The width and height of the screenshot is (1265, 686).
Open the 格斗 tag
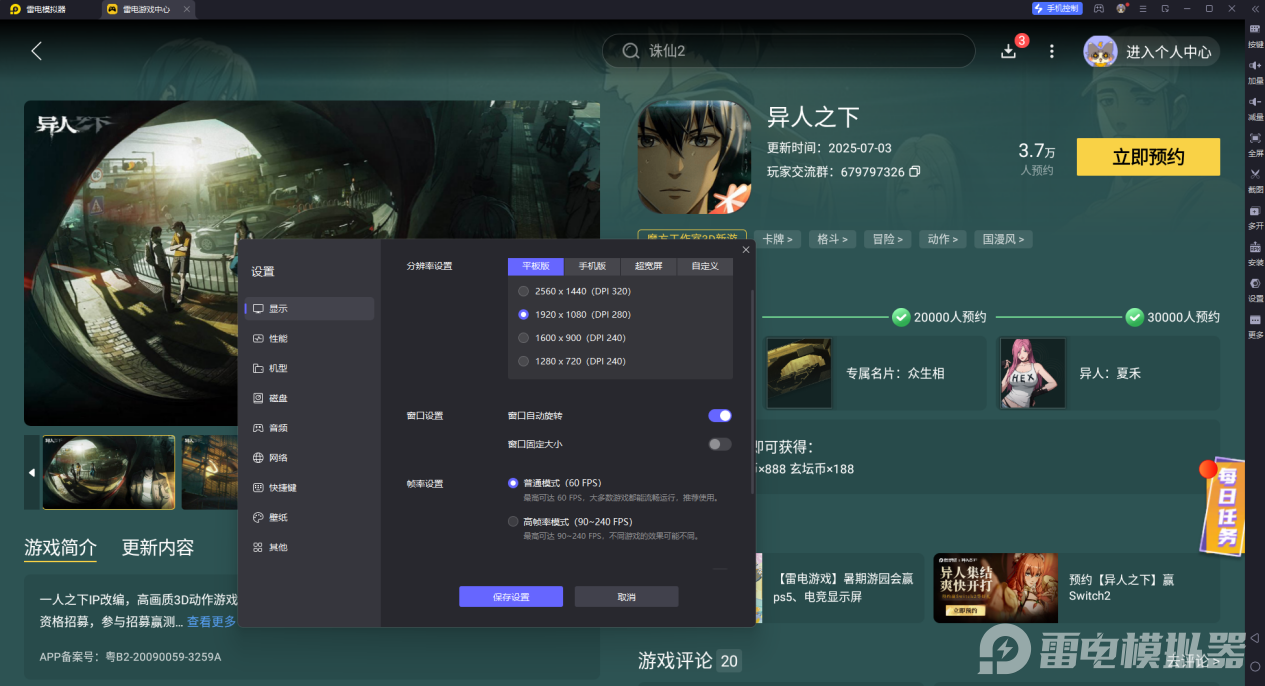point(832,239)
